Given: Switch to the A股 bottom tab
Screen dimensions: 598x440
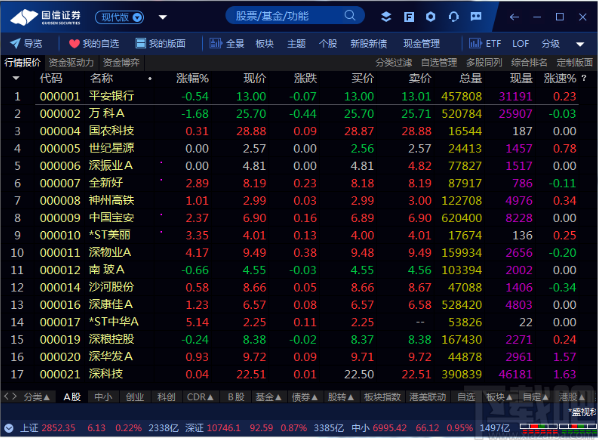Looking at the screenshot, I should [72, 397].
